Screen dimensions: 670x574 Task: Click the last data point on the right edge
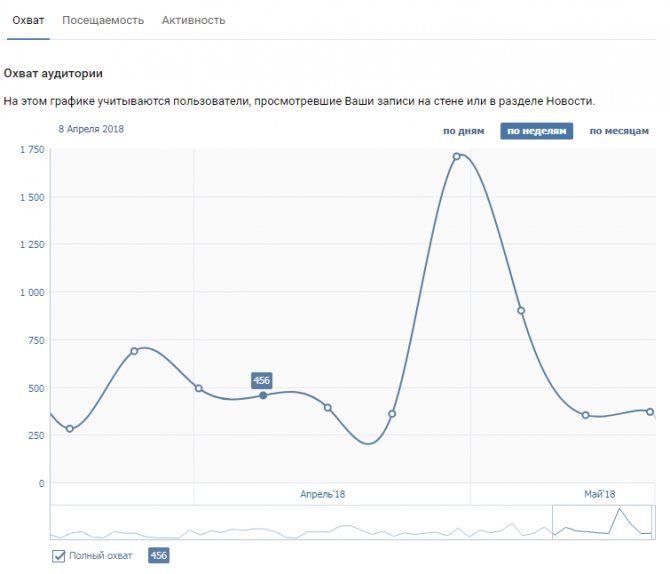point(650,412)
